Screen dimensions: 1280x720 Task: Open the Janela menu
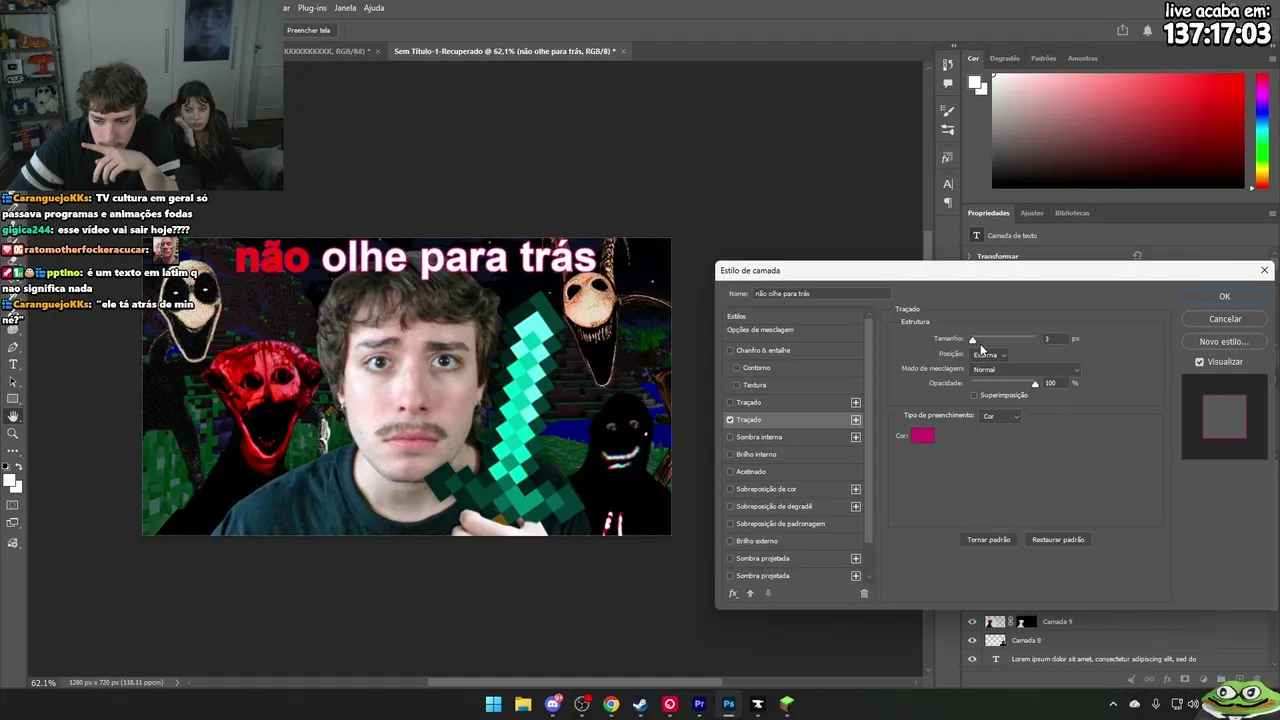(345, 8)
